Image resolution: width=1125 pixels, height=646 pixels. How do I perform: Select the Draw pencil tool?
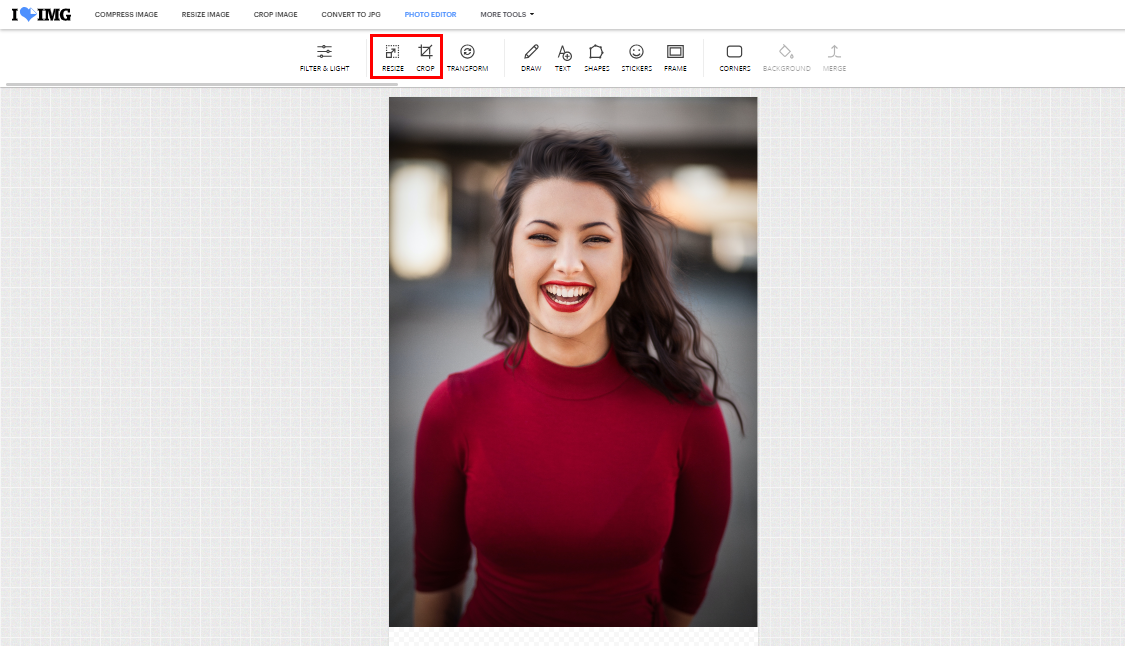tap(531, 57)
